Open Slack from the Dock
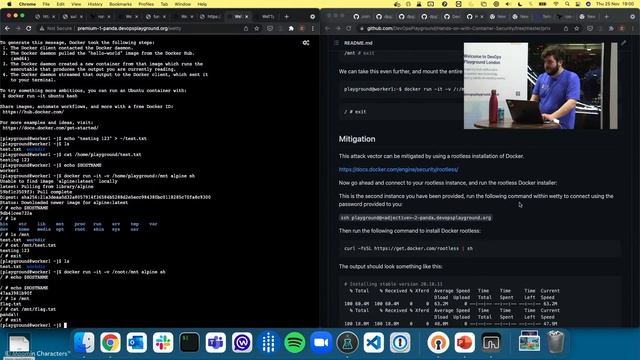640x360 pixels. coord(163,342)
